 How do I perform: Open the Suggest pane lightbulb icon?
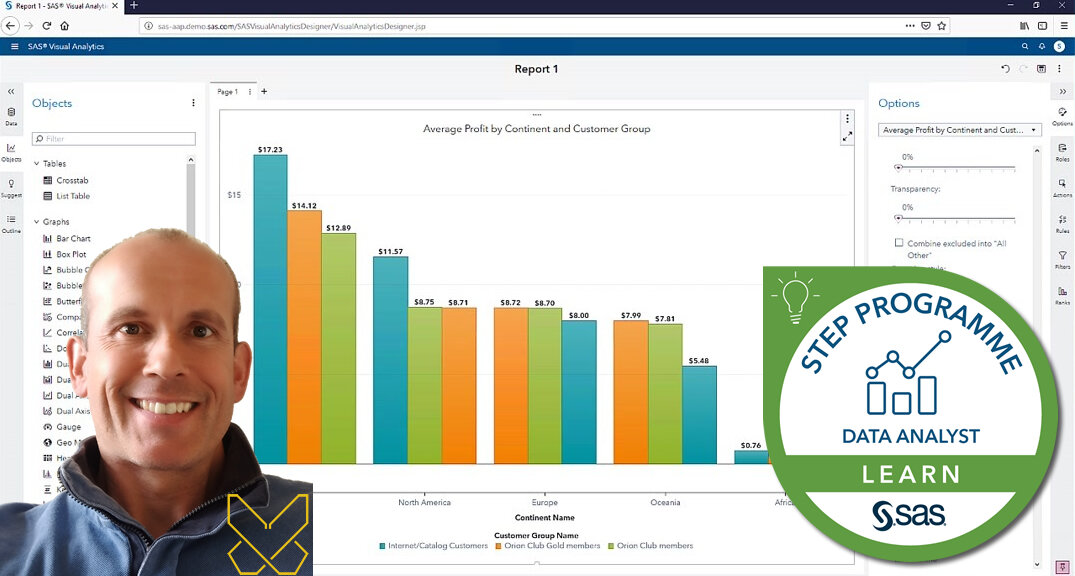coord(11,183)
